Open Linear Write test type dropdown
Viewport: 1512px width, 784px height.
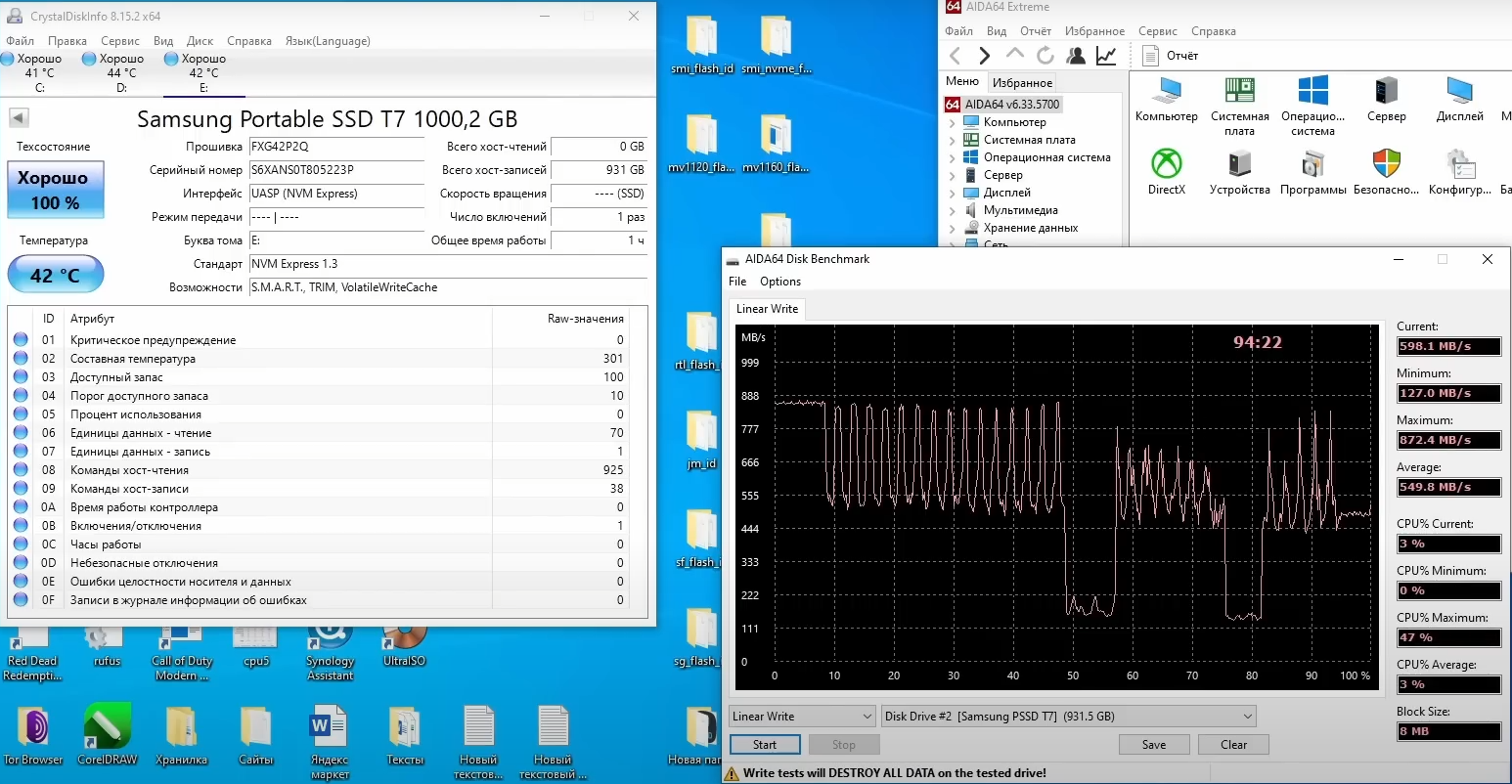(802, 717)
